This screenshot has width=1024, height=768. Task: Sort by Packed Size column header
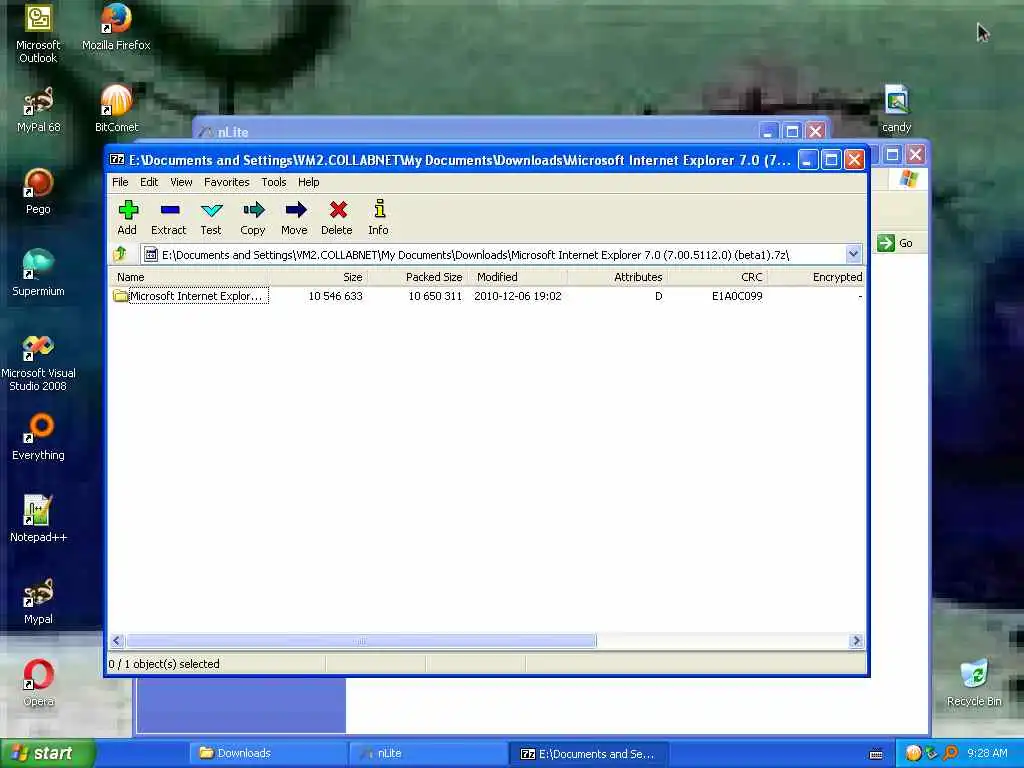tap(417, 277)
